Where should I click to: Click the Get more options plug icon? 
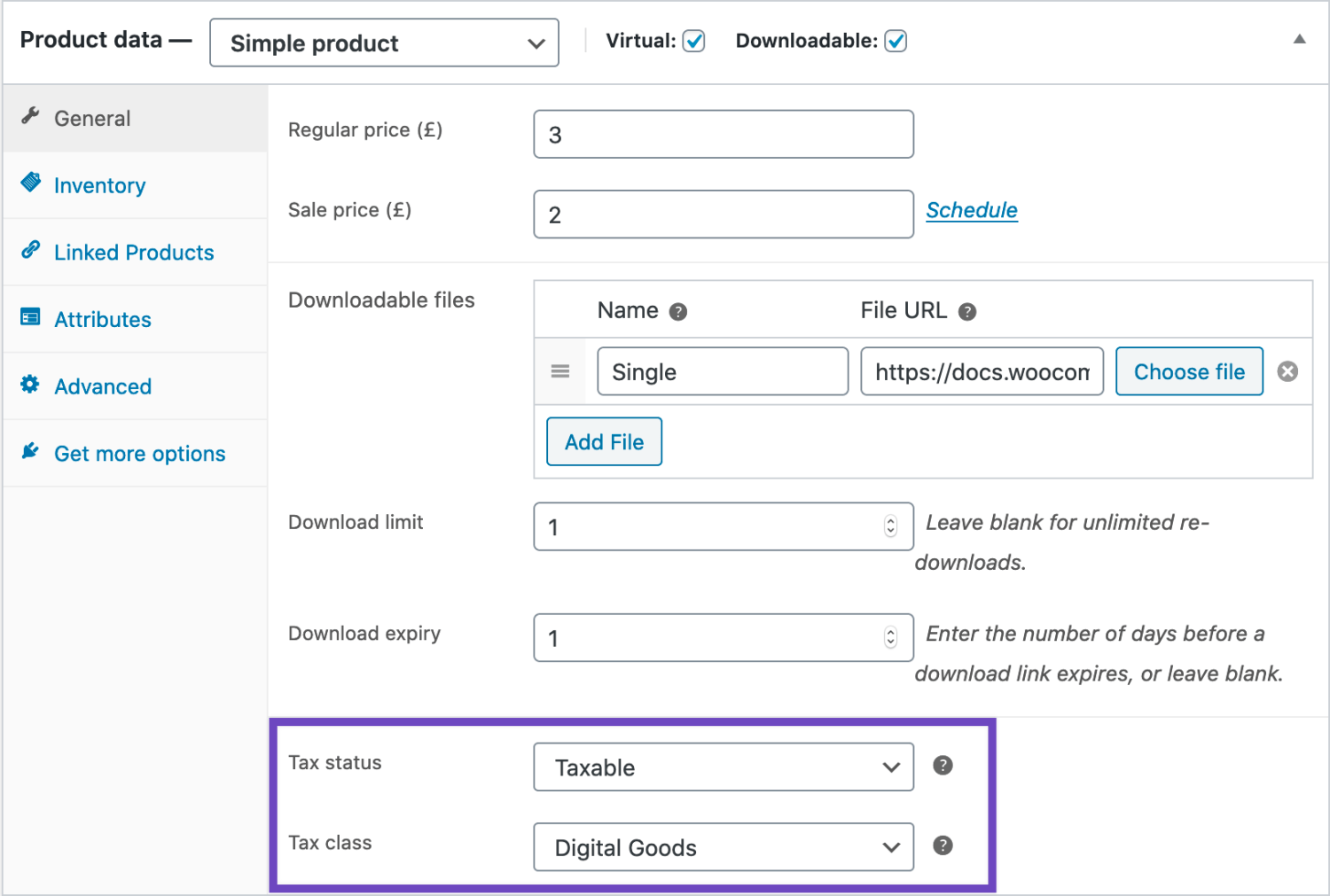click(30, 450)
